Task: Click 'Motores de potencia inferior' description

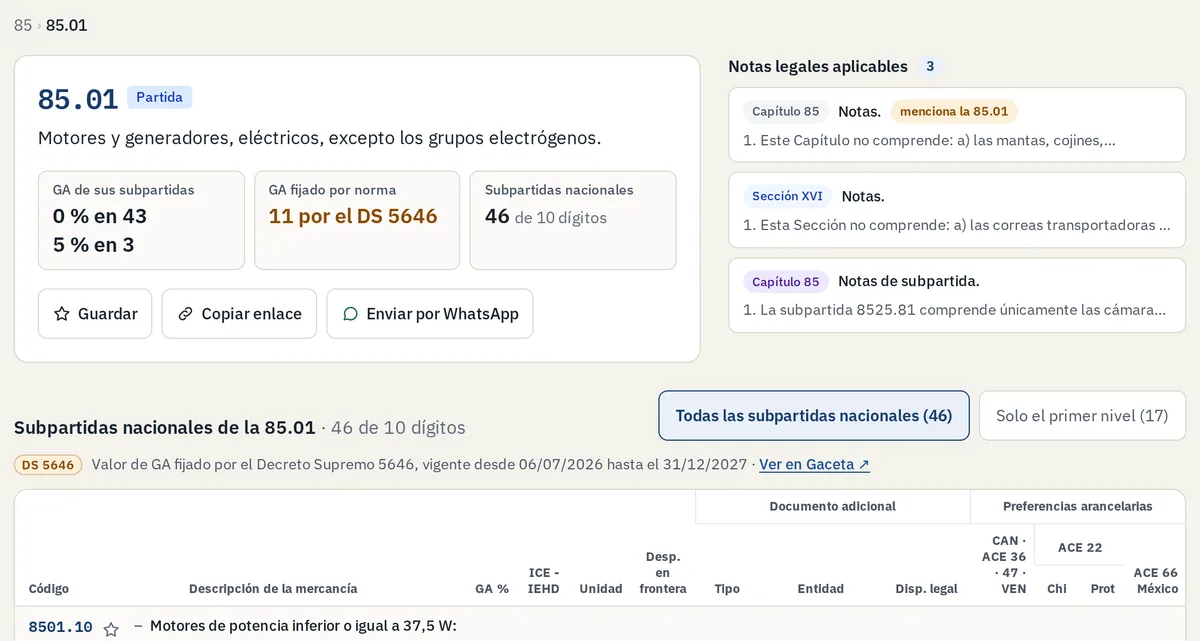Action: click(303, 627)
